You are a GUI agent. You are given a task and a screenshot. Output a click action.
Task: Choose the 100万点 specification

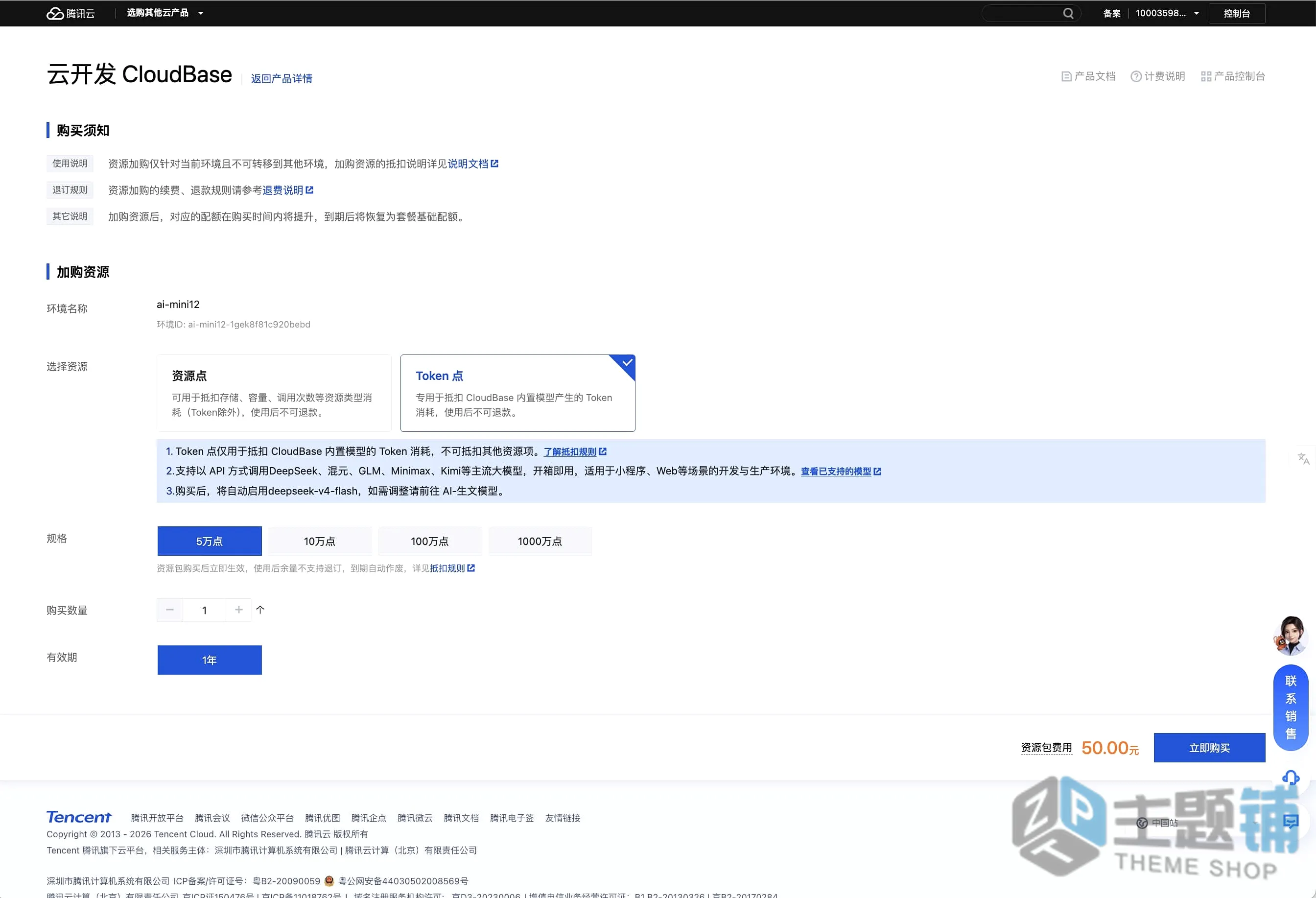(x=430, y=541)
